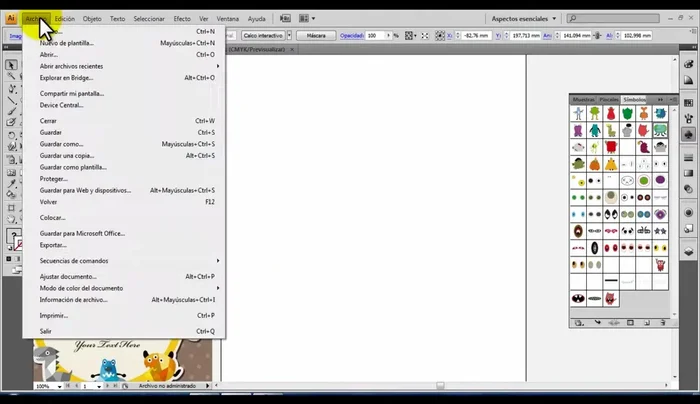Open the Symbols panel icon in dock
Viewport: 700px width, 404px height.
(690, 134)
